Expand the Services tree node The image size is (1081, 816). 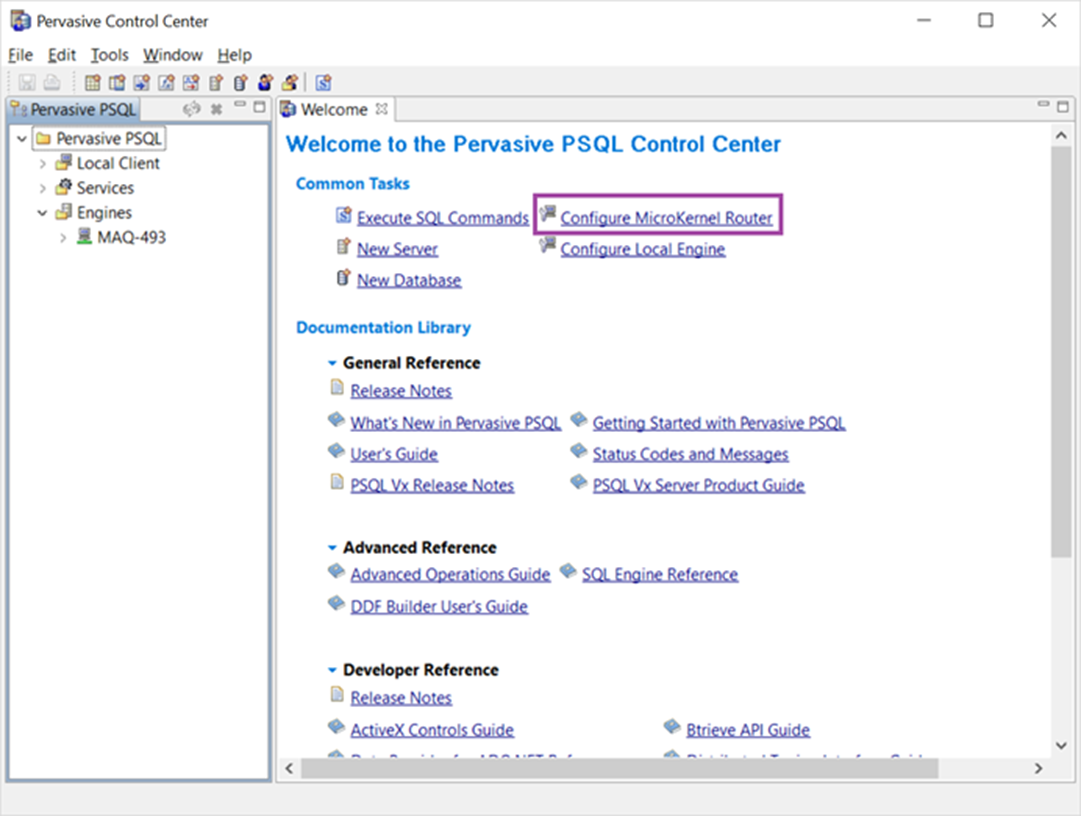pyautogui.click(x=43, y=188)
